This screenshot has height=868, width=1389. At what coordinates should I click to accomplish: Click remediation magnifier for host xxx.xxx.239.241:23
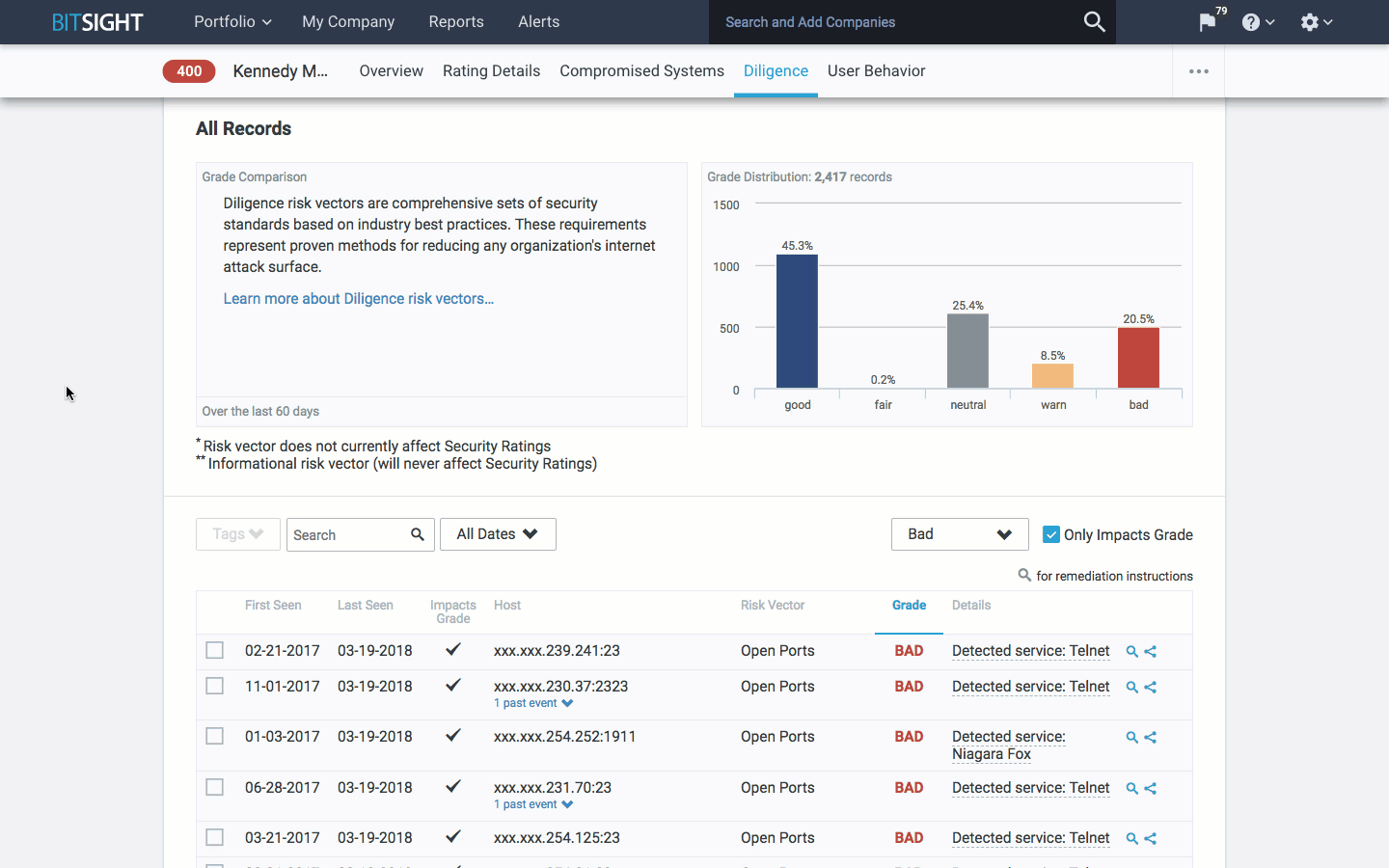(x=1131, y=652)
